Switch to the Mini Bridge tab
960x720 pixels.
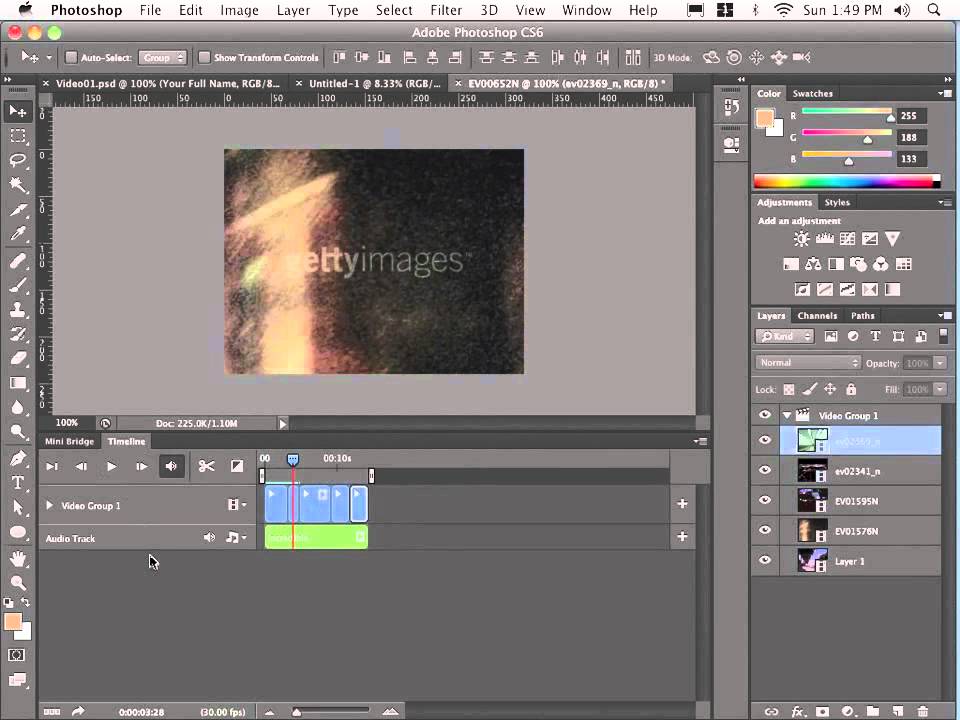tap(69, 441)
